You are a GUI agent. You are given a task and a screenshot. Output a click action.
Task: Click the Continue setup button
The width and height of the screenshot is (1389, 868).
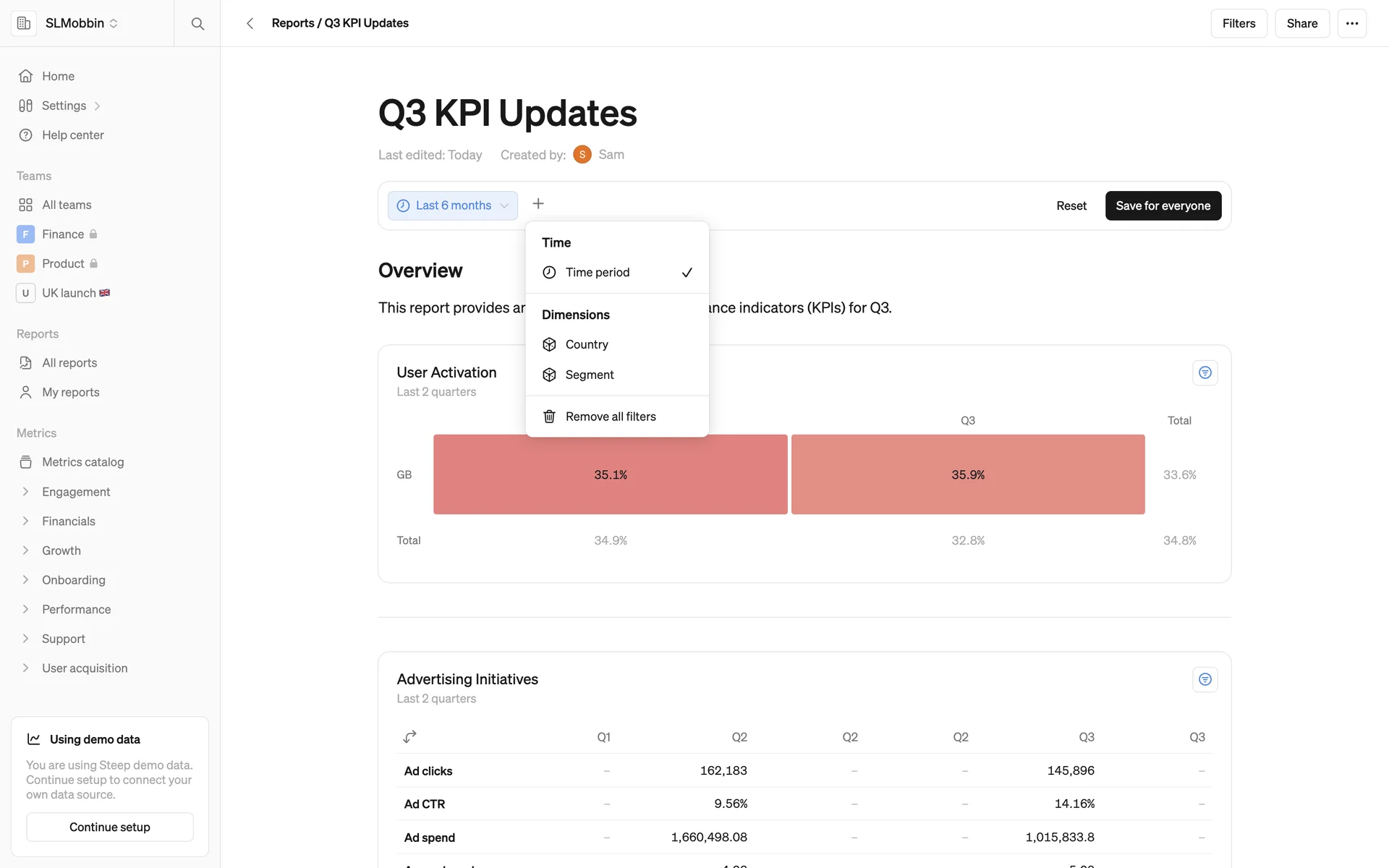(110, 827)
